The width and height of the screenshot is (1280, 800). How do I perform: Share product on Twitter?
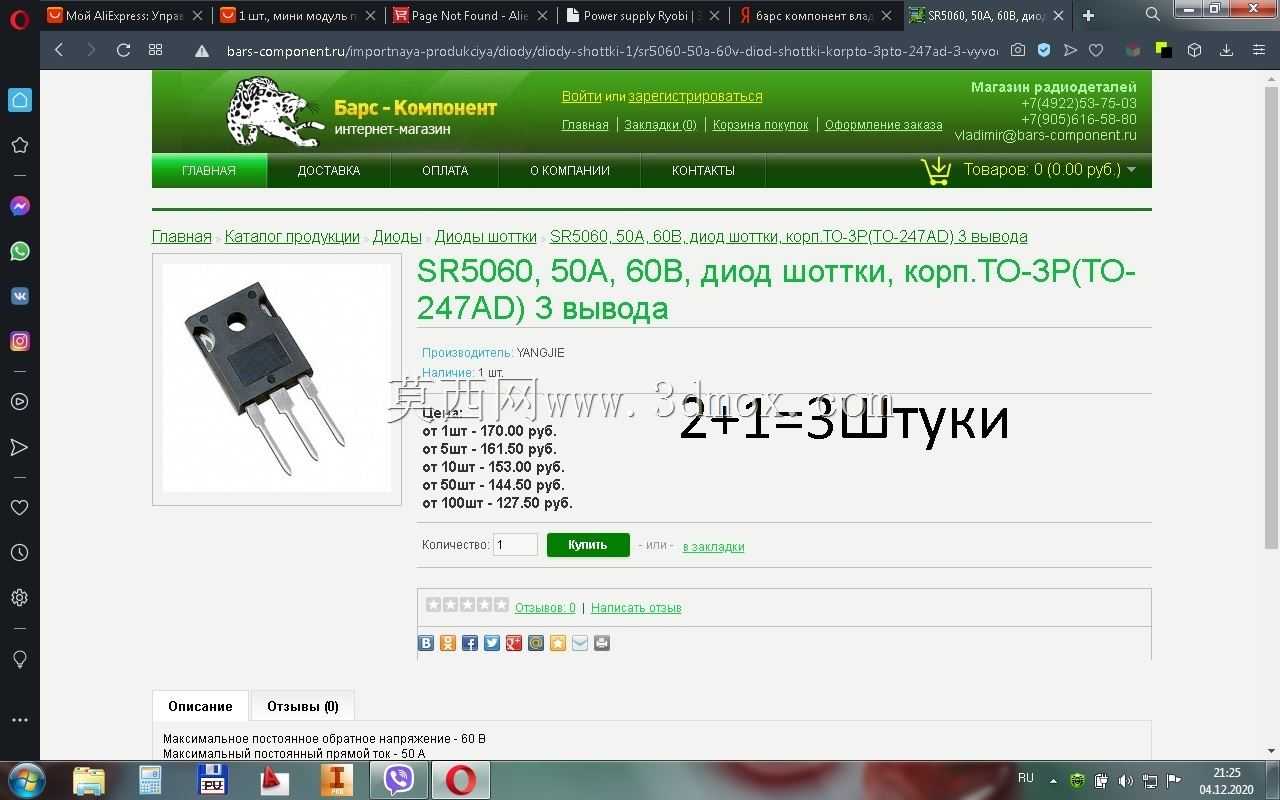click(492, 643)
